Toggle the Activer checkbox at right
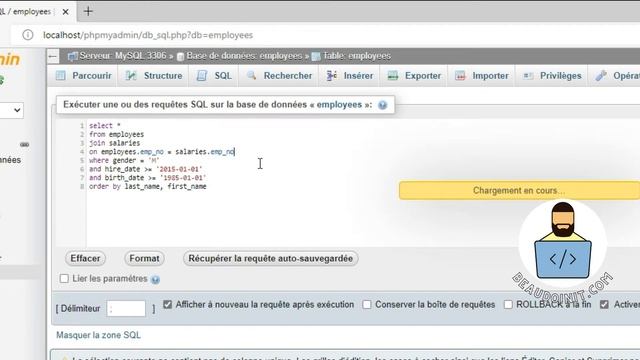 (604, 304)
